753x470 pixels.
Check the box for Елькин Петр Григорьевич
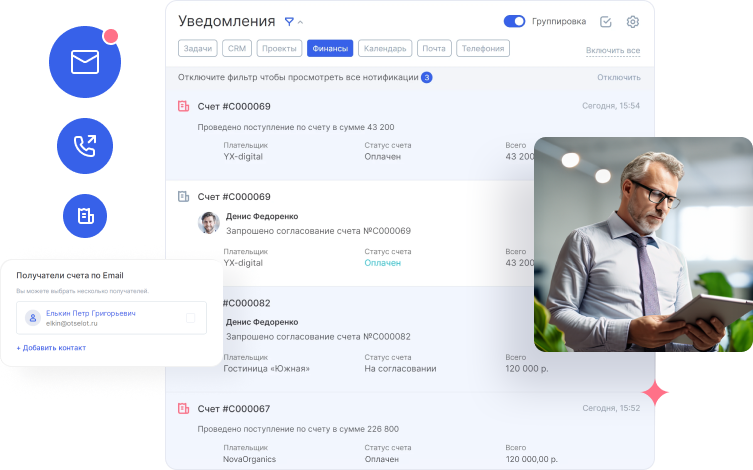pyautogui.click(x=191, y=318)
